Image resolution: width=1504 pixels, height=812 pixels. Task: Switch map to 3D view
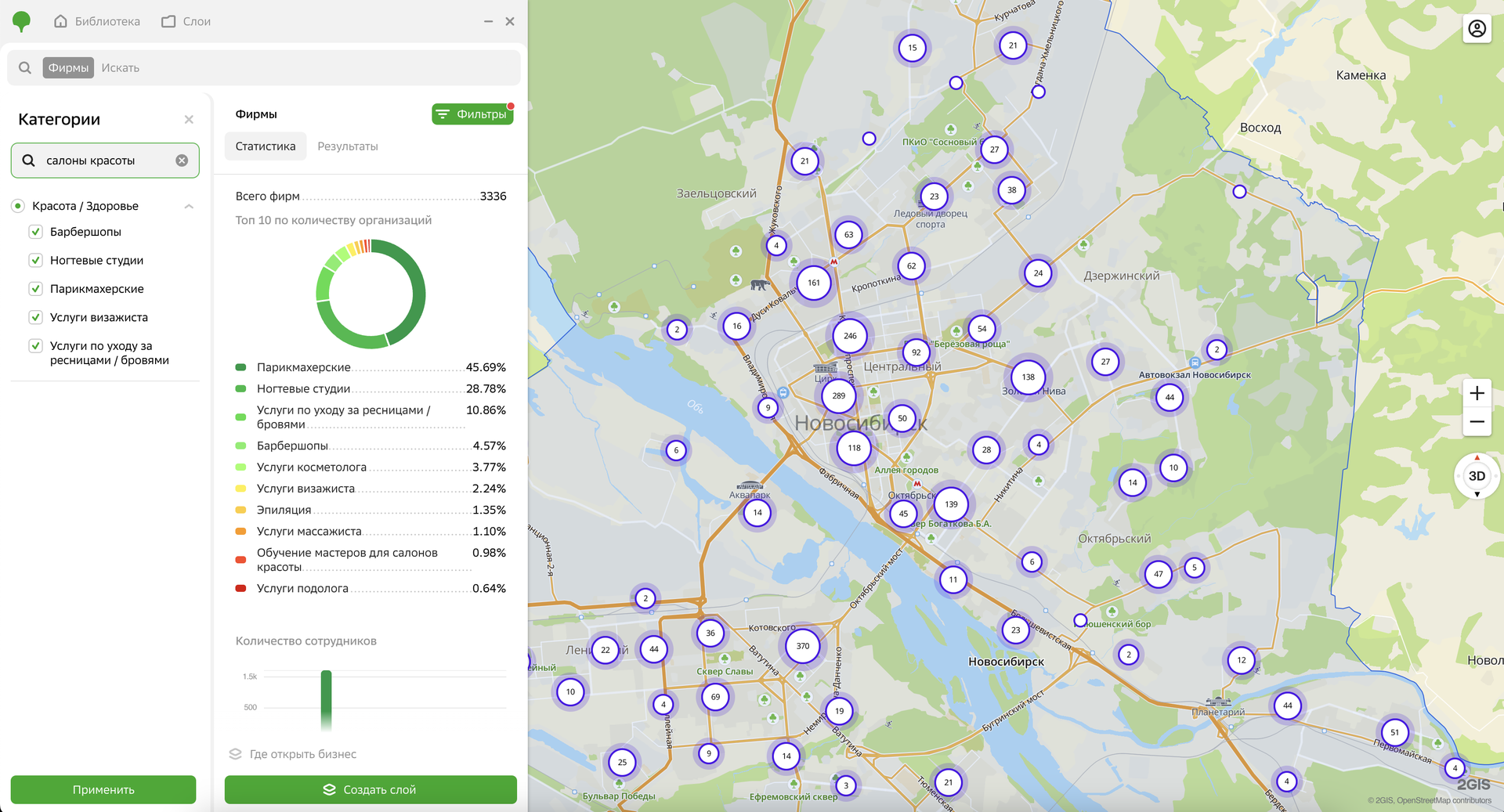[1477, 476]
